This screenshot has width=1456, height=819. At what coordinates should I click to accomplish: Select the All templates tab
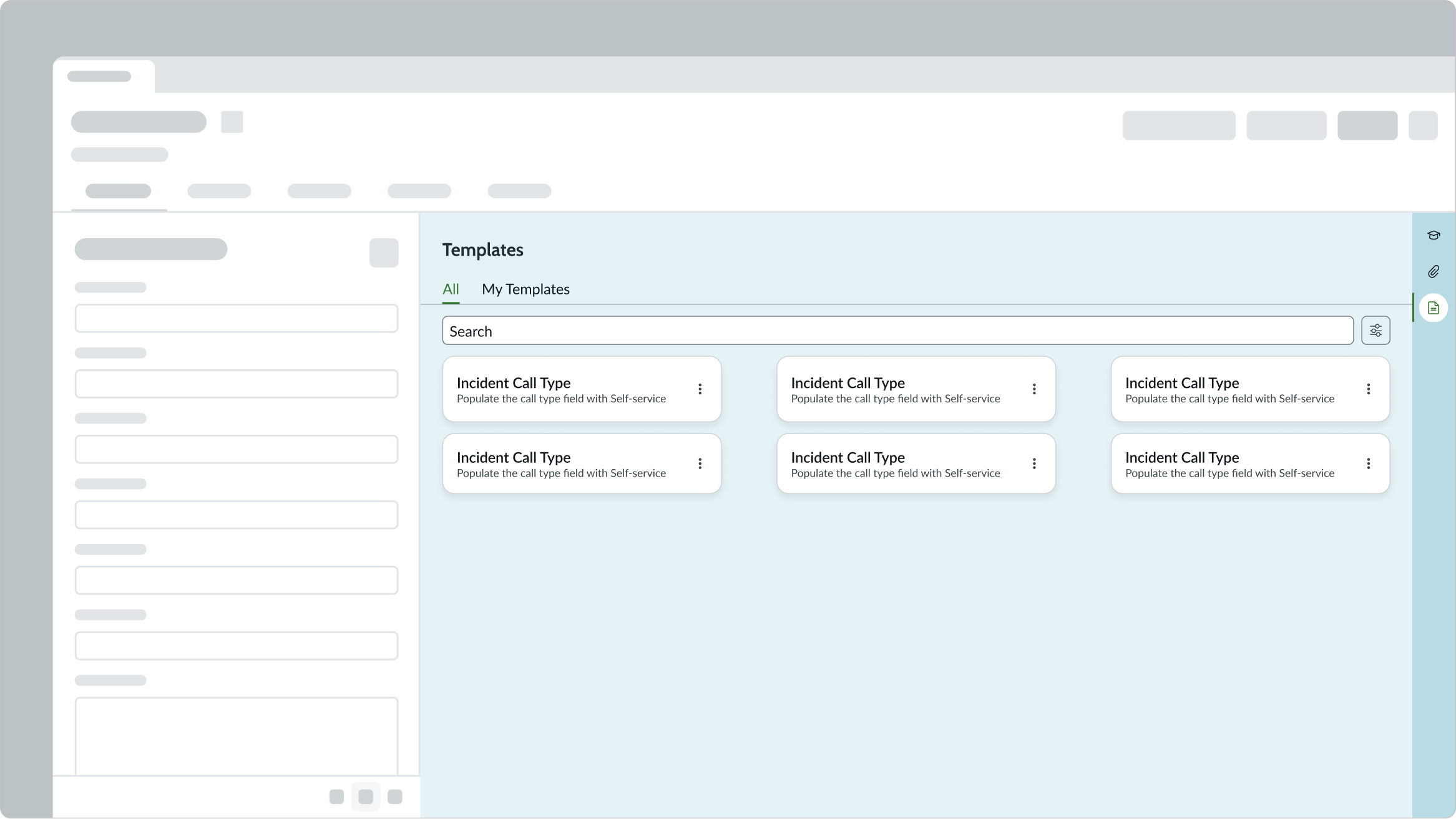[x=451, y=289]
